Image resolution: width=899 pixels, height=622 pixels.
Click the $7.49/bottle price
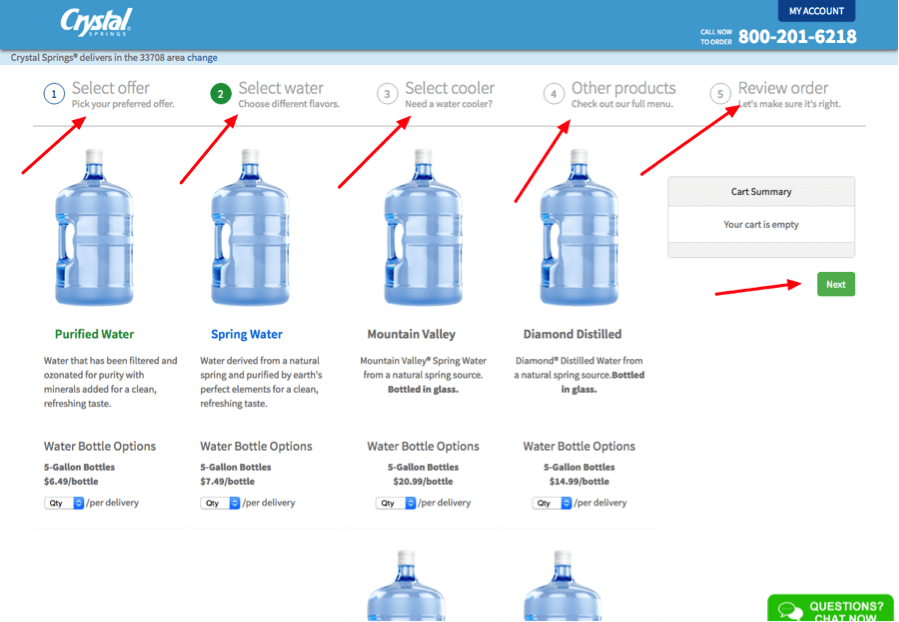click(227, 482)
